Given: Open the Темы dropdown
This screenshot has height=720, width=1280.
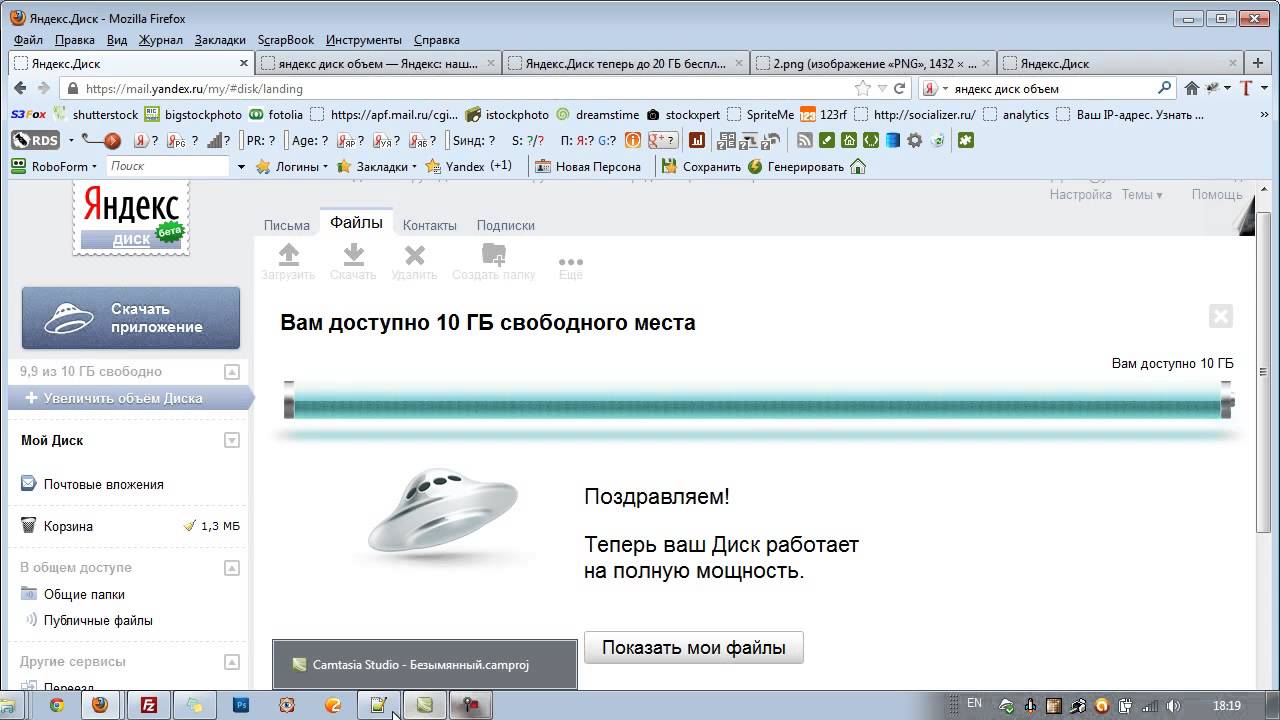Looking at the screenshot, I should pos(1142,195).
